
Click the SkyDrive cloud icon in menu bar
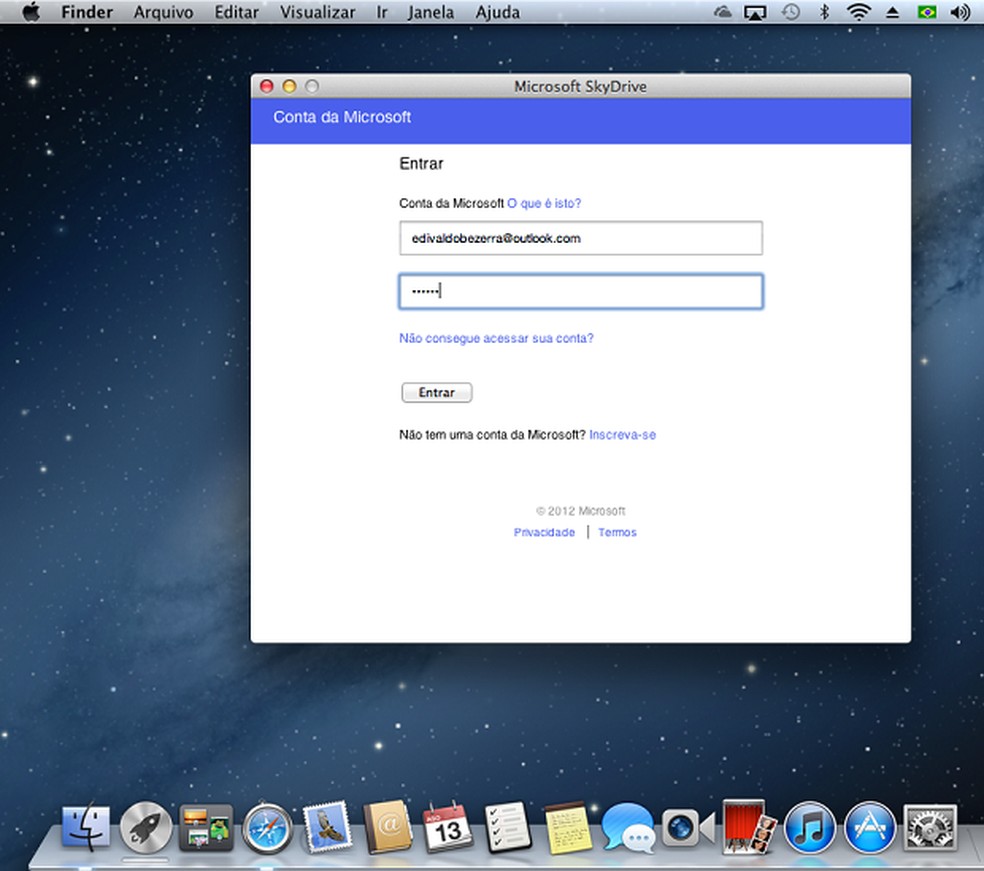pos(723,12)
